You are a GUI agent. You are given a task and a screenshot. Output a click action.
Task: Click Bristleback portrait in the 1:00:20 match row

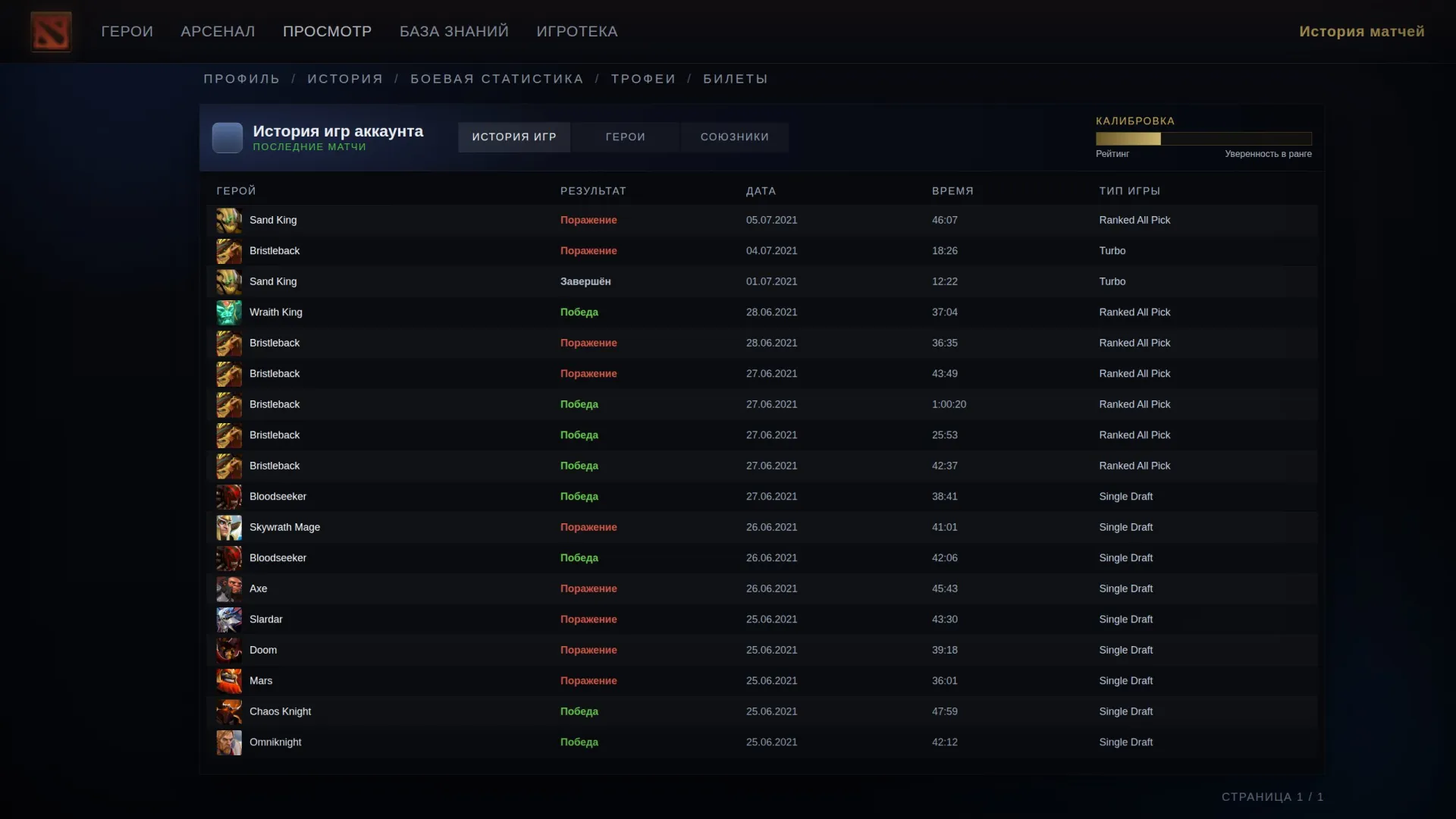(229, 405)
